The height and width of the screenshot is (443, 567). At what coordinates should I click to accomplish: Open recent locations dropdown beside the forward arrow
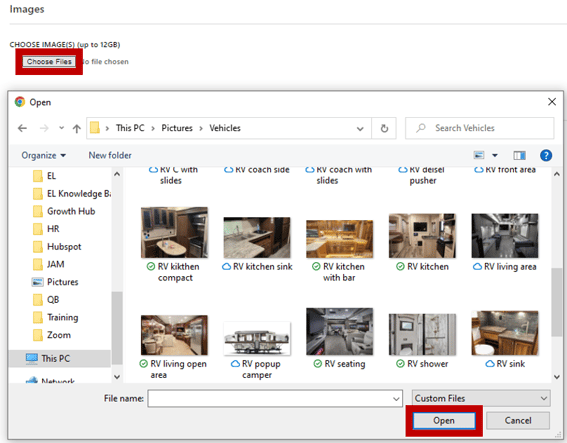pyautogui.click(x=61, y=128)
